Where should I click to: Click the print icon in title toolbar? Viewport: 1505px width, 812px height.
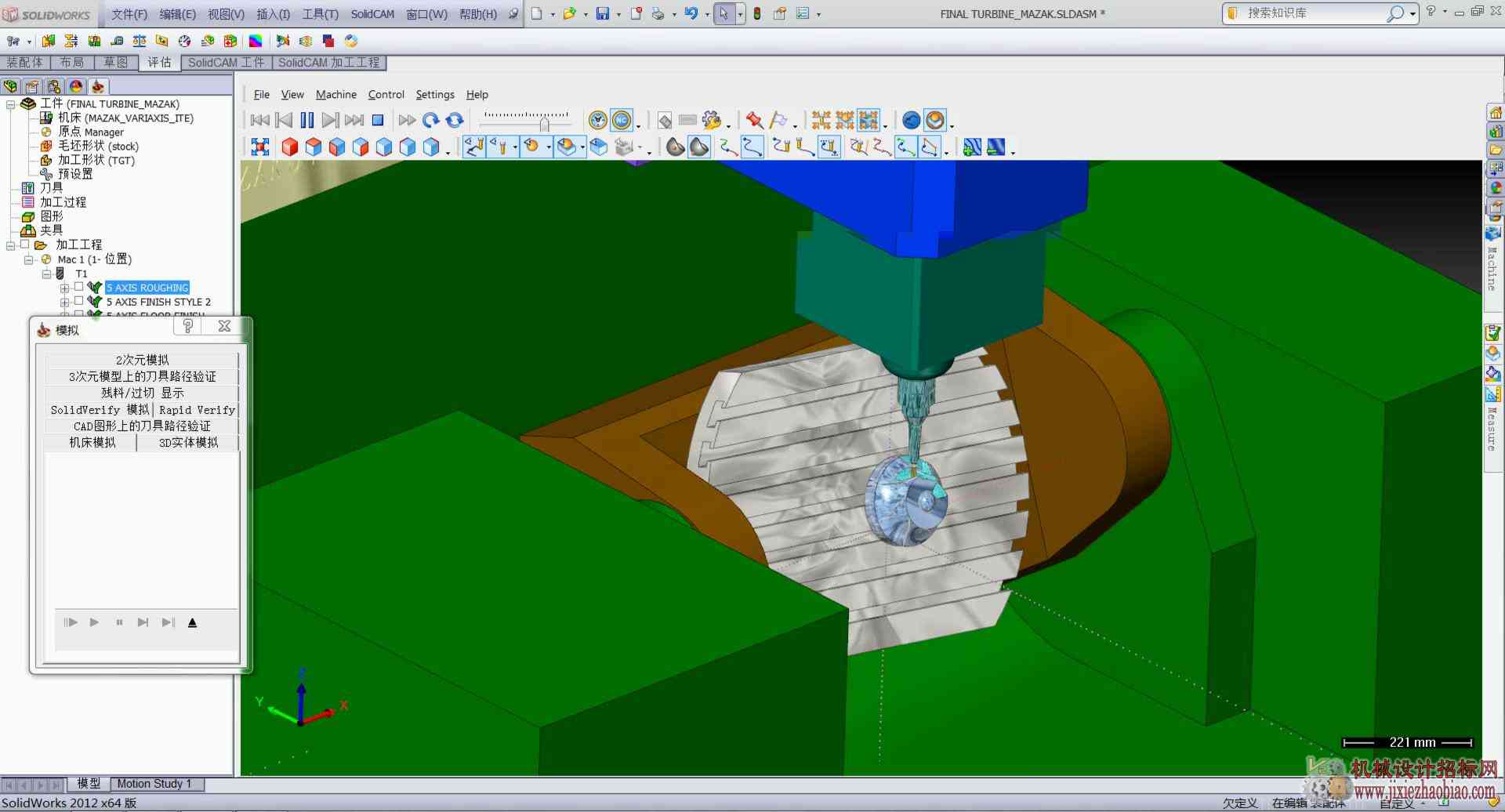click(x=658, y=13)
